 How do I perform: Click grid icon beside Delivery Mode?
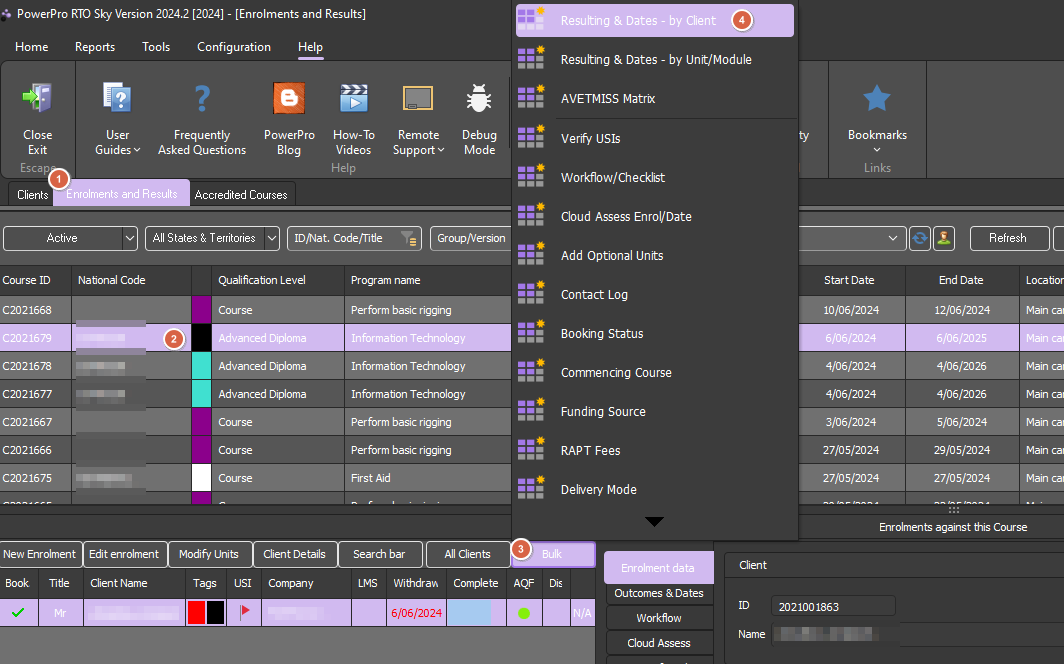point(531,489)
